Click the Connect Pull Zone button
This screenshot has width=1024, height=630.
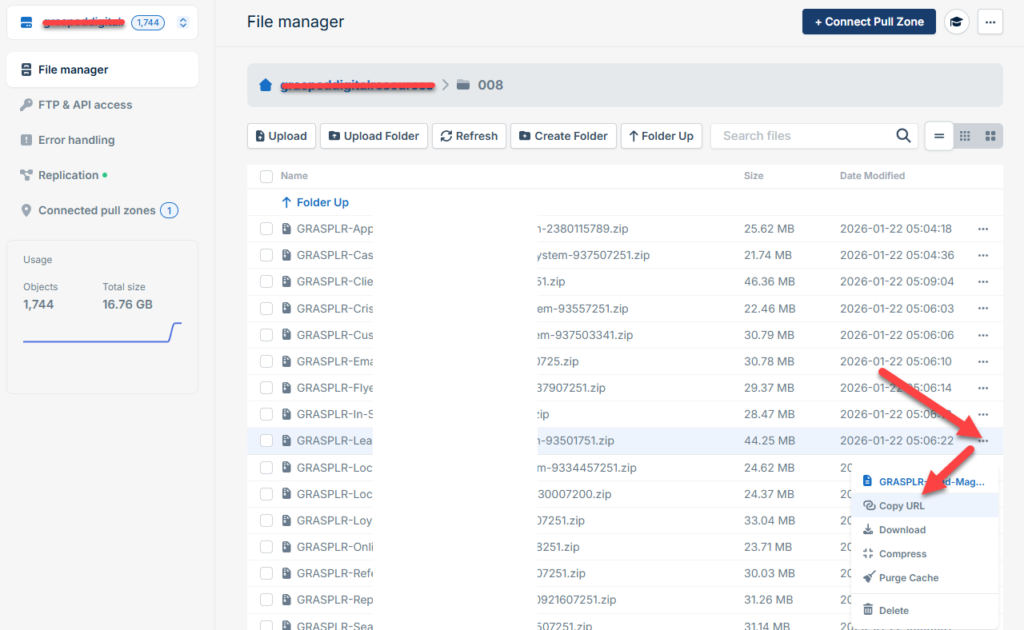[x=868, y=22]
